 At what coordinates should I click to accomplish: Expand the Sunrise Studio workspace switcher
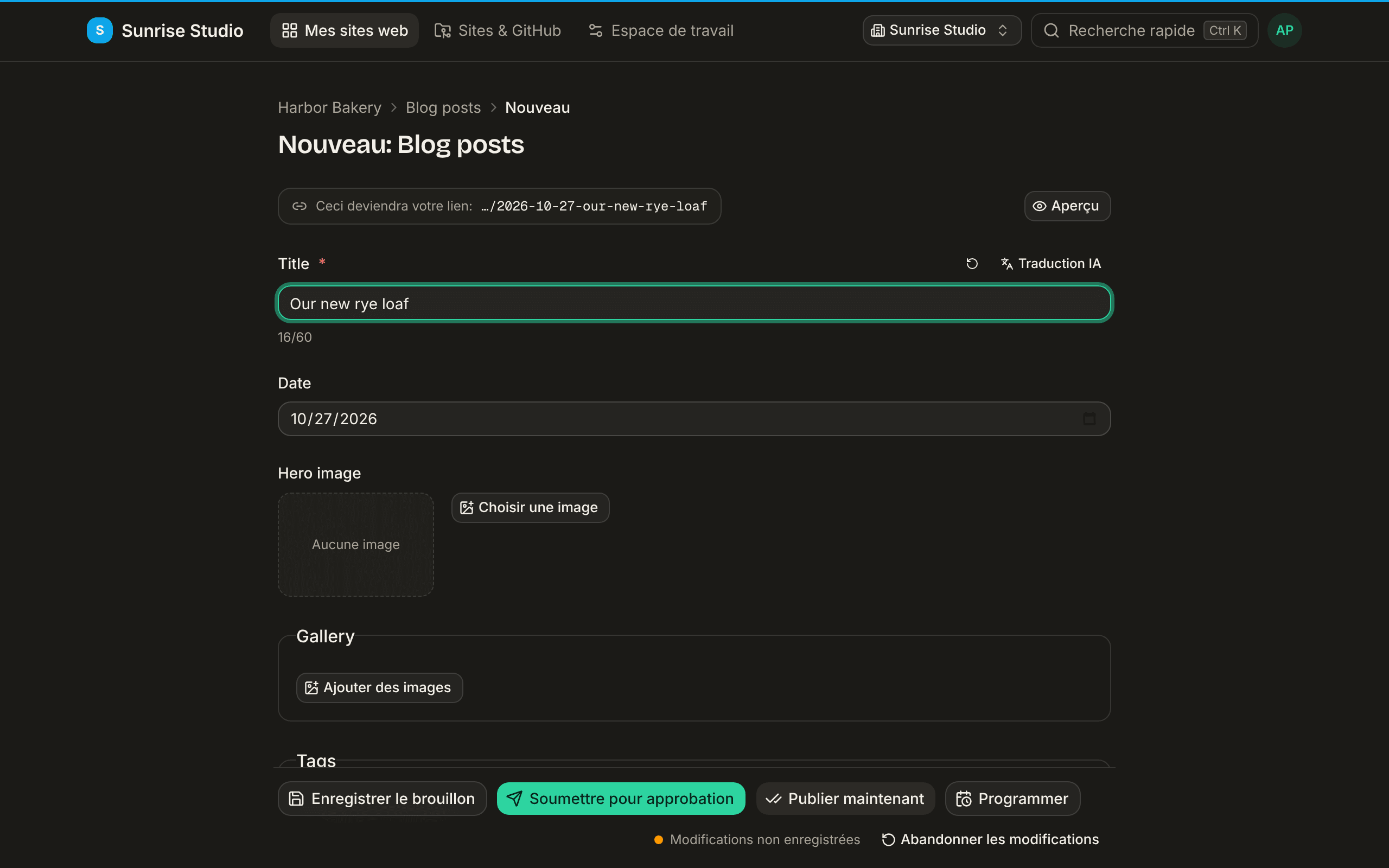pos(942,30)
